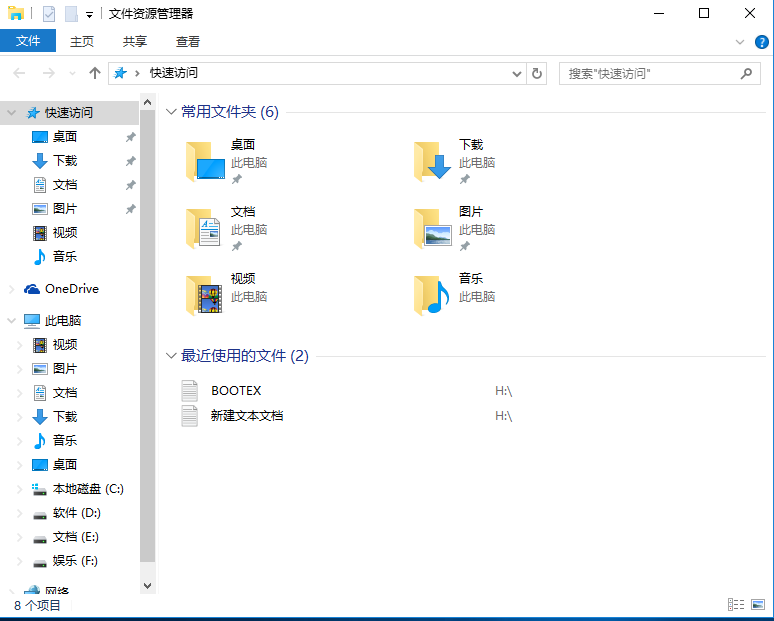Open the 音乐 folder with music note
774x621 pixels.
pos(433,296)
